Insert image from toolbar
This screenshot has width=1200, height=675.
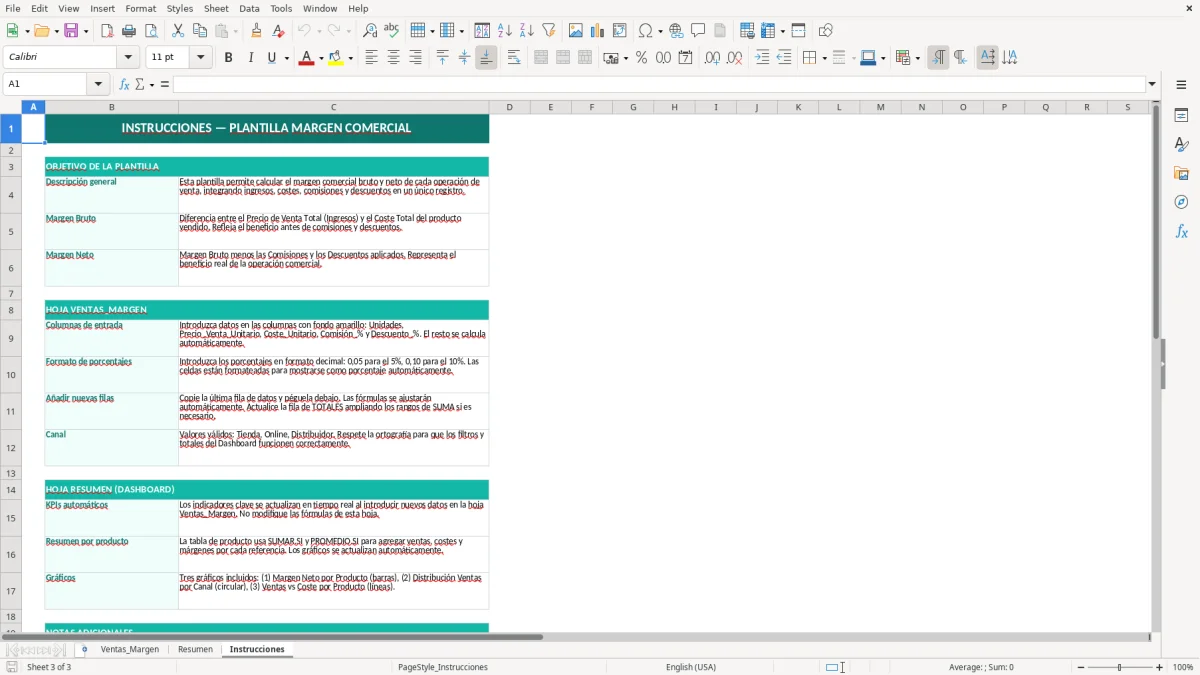coord(576,31)
